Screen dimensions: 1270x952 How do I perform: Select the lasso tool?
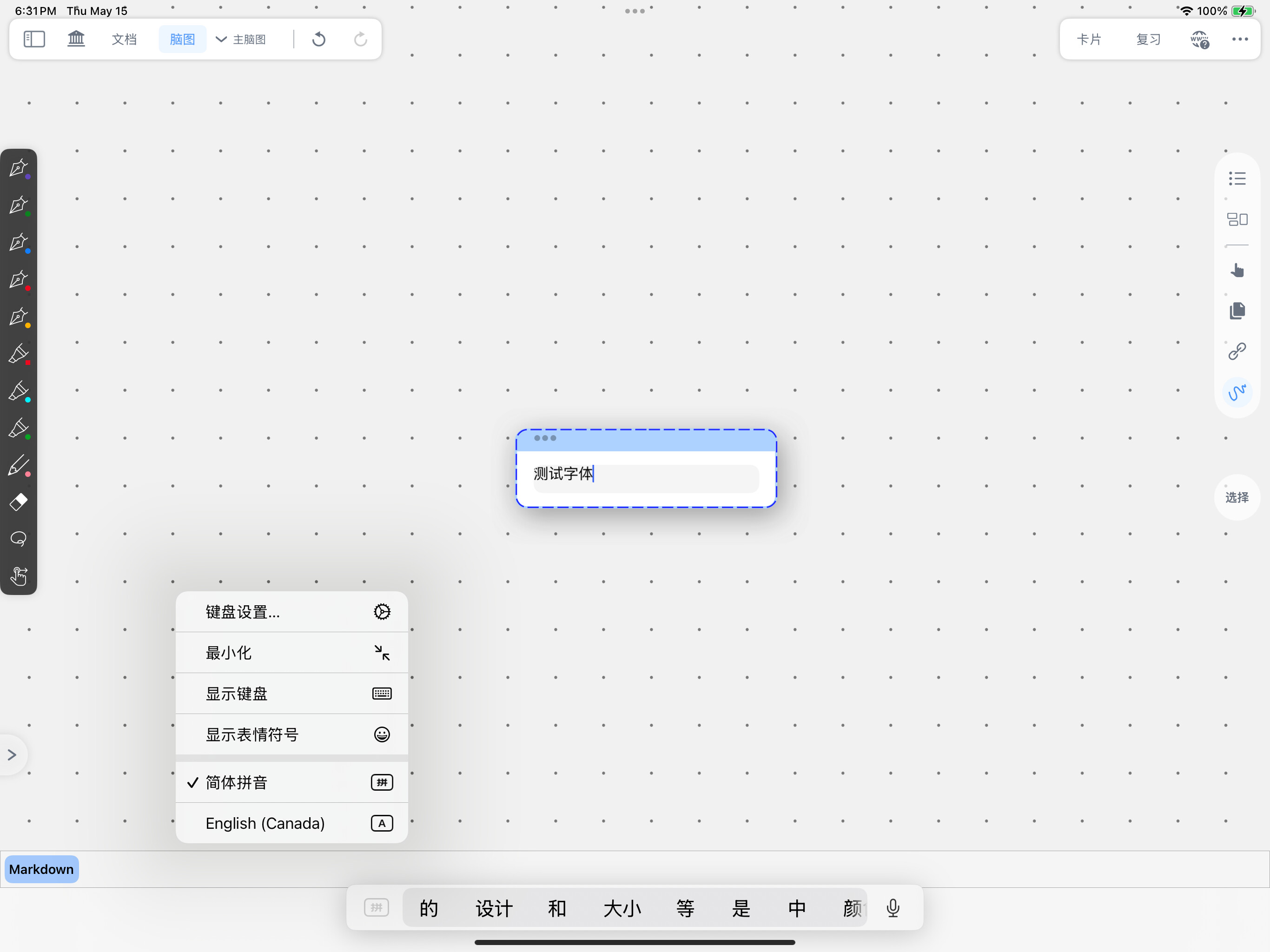pyautogui.click(x=19, y=539)
